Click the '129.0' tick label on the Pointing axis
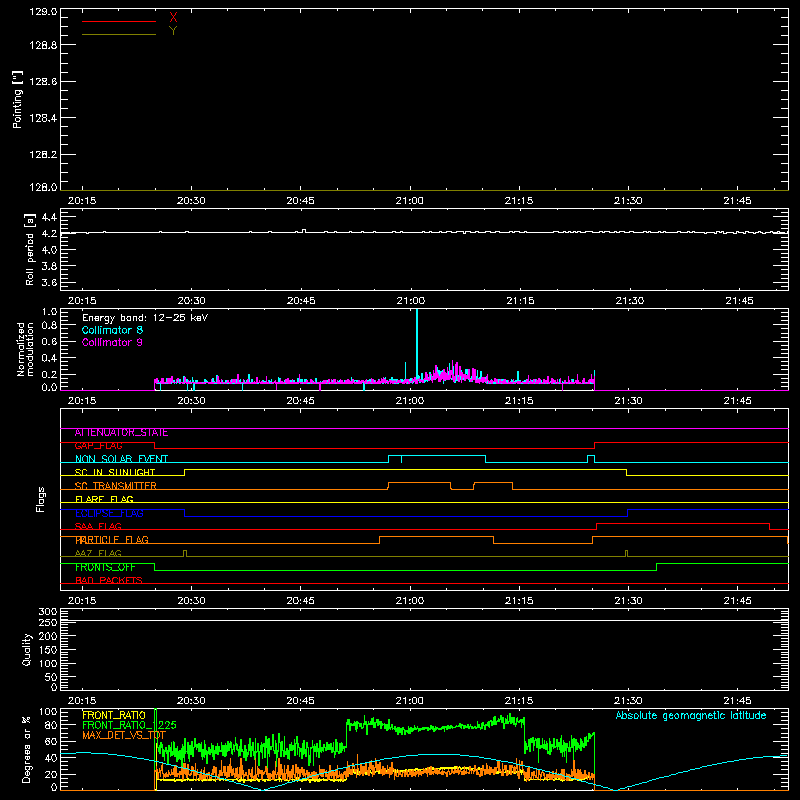 [43, 11]
